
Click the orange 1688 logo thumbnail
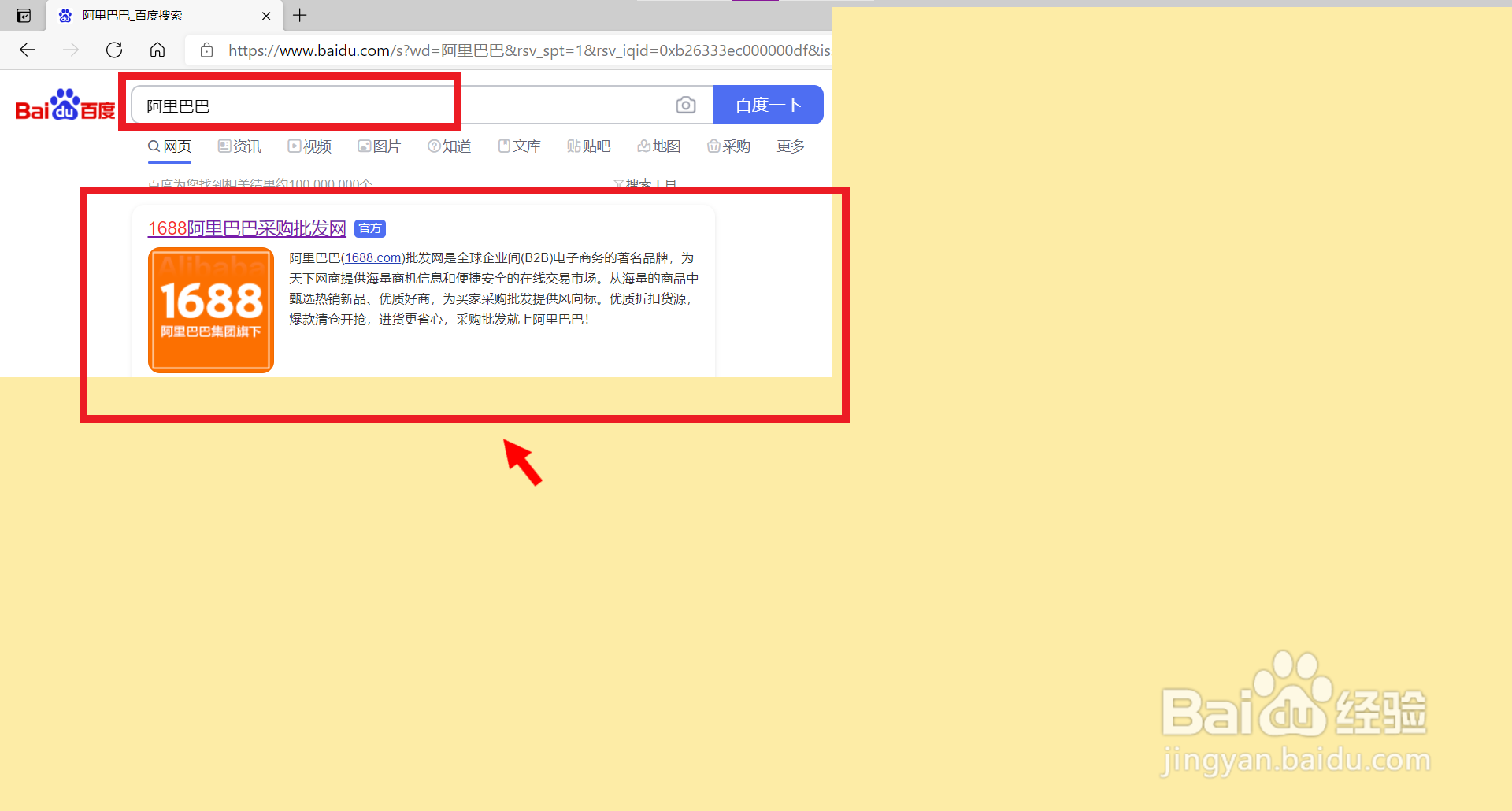pyautogui.click(x=211, y=309)
